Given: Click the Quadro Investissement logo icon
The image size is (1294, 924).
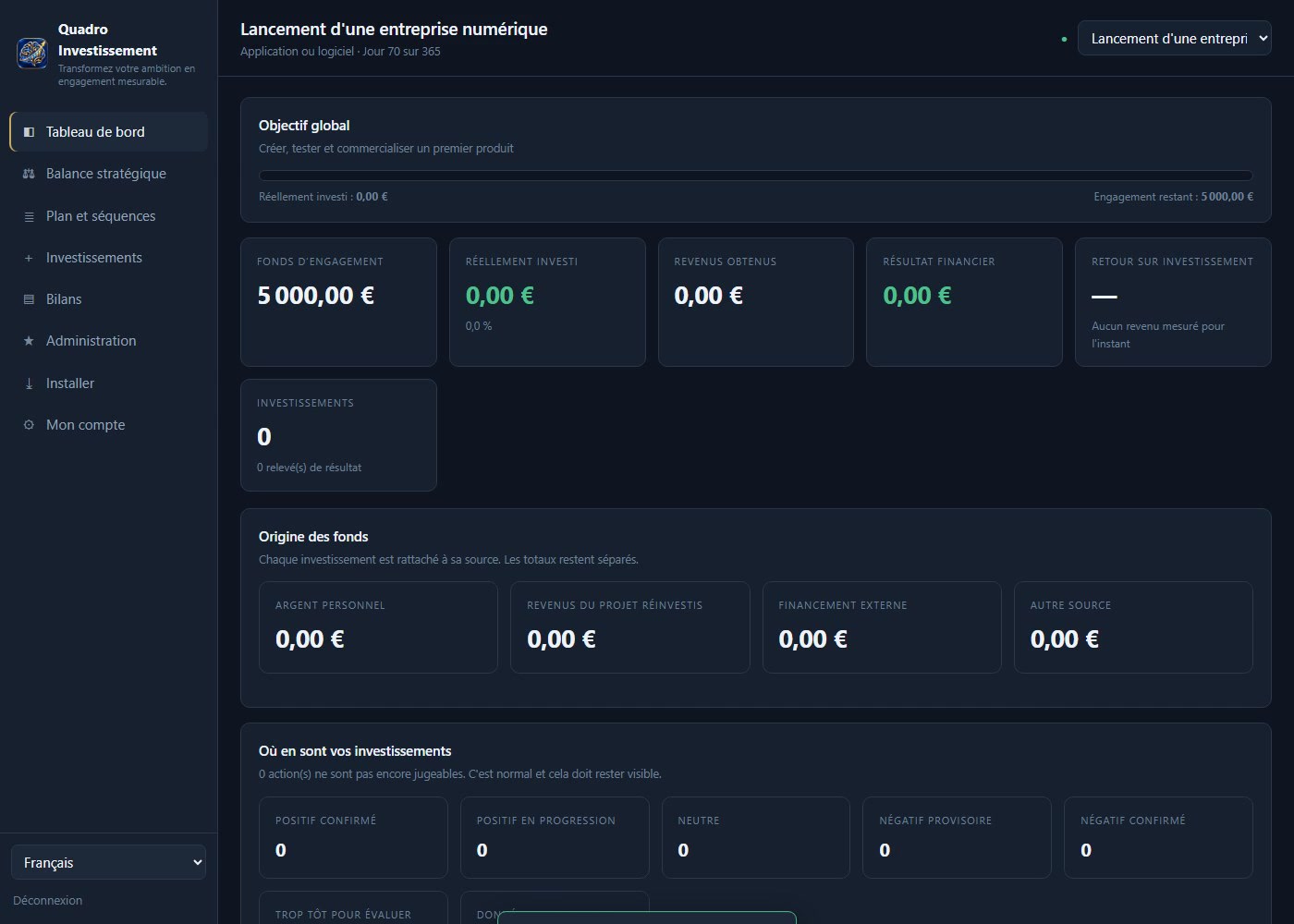Looking at the screenshot, I should click(32, 53).
